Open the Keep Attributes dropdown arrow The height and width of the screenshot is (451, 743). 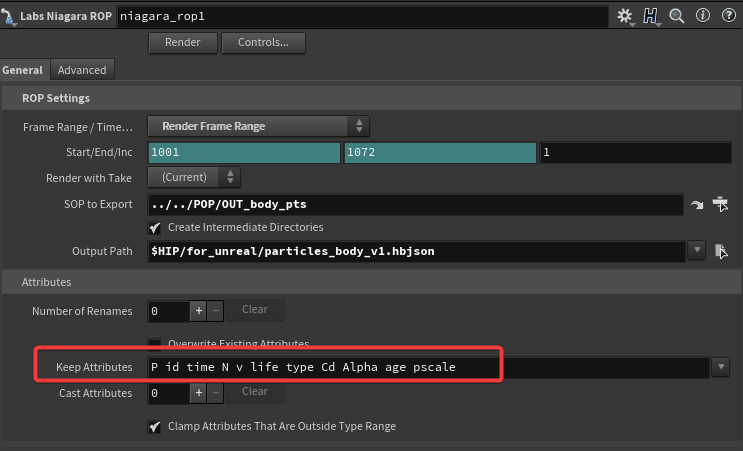click(721, 367)
